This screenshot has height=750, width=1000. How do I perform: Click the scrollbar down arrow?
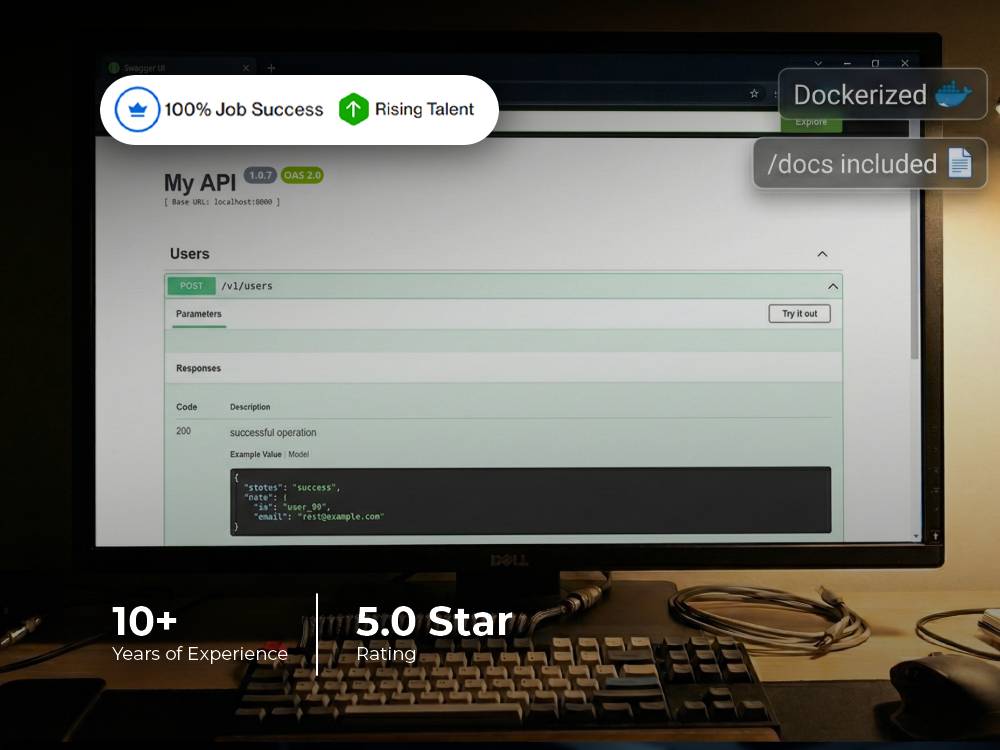(x=916, y=536)
